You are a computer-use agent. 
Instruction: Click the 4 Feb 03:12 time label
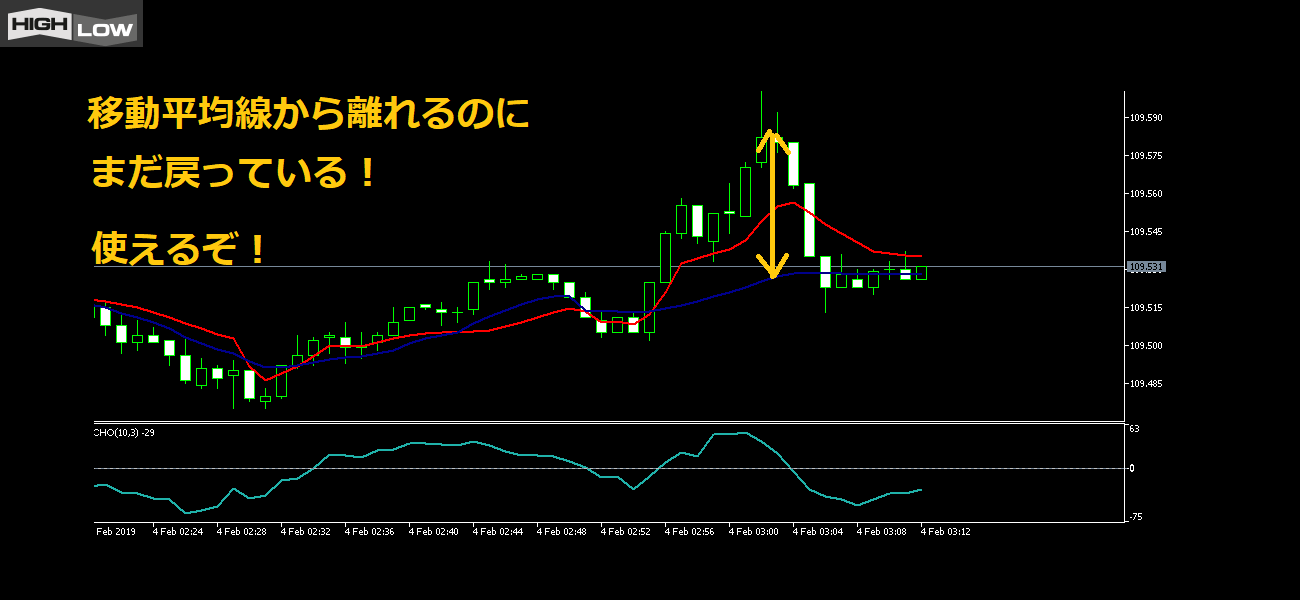click(x=946, y=532)
